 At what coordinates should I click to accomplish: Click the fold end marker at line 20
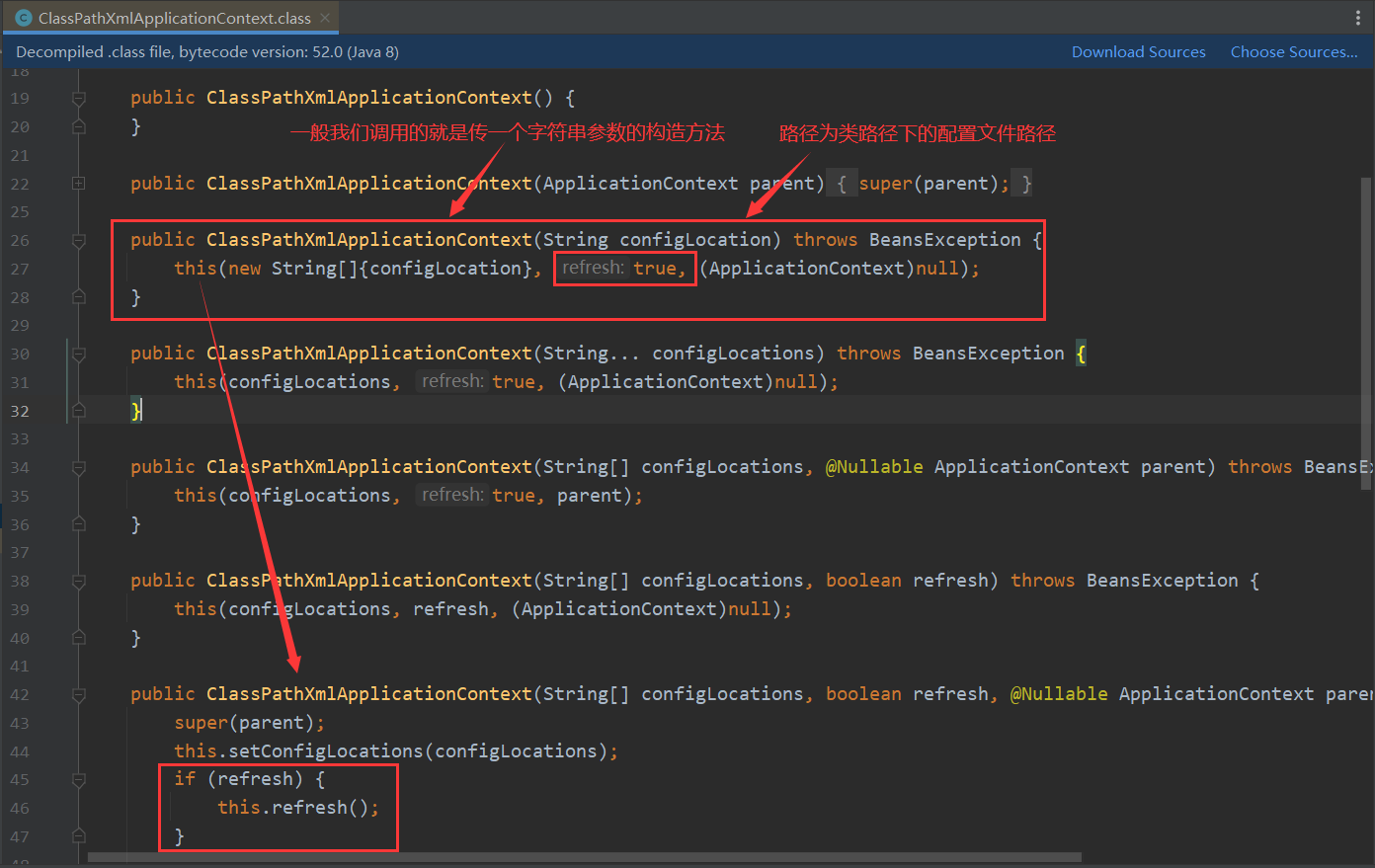79,126
